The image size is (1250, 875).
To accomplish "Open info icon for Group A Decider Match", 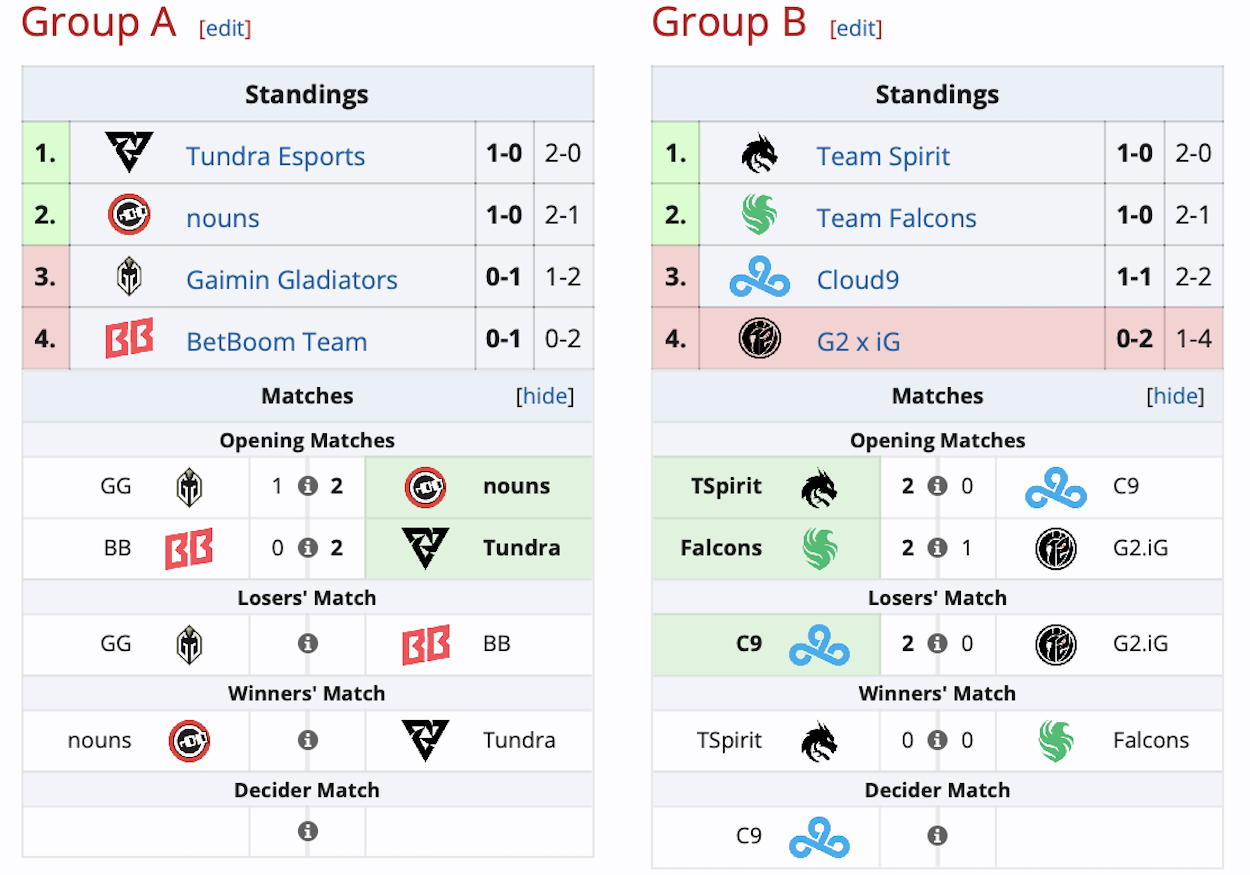I will (308, 831).
